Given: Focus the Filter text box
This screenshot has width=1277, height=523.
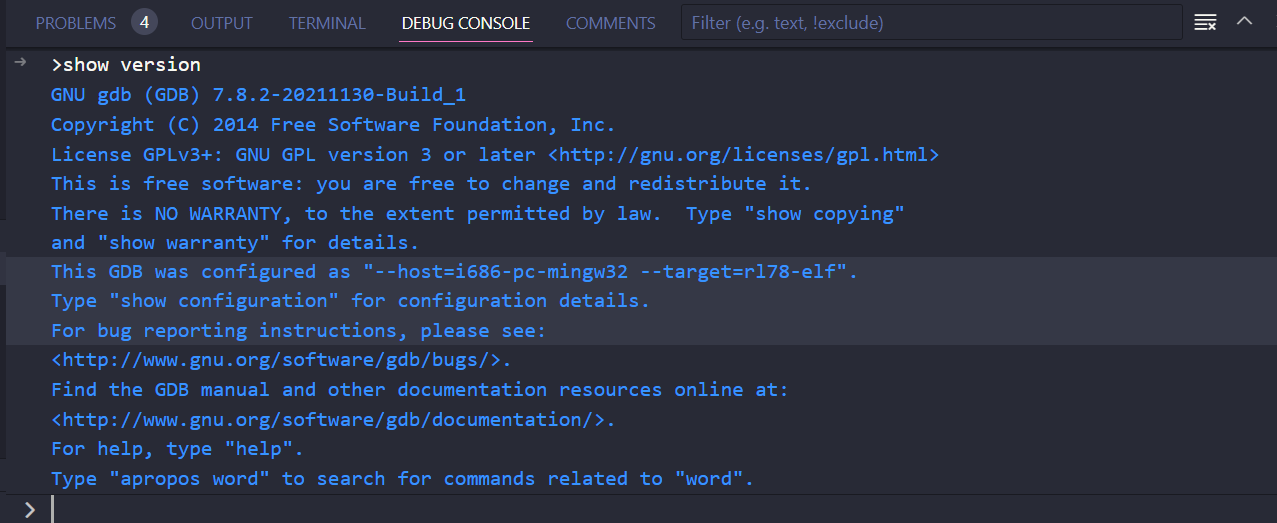Looking at the screenshot, I should 930,22.
